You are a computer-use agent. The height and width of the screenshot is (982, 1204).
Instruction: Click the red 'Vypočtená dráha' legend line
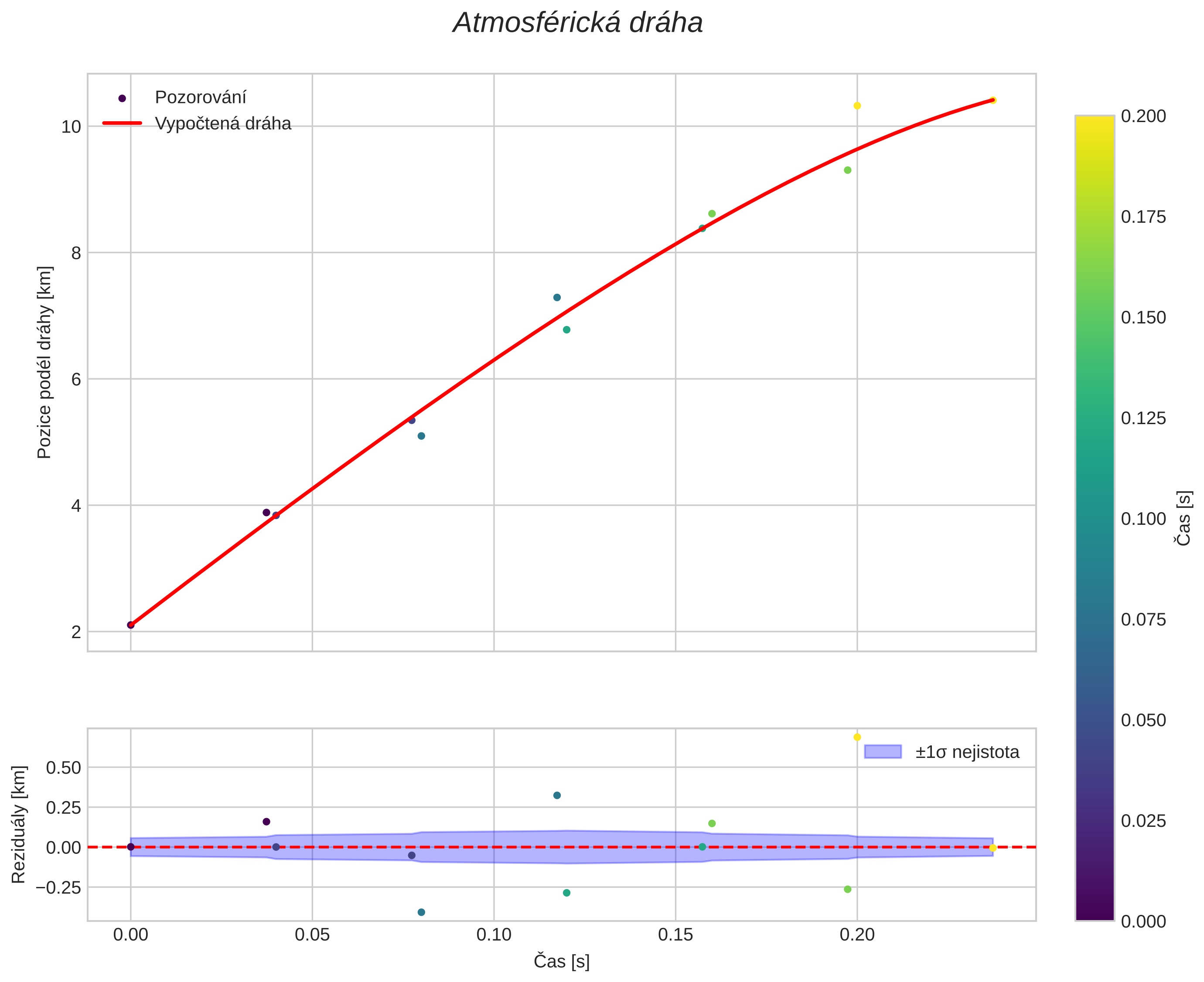coord(122,123)
